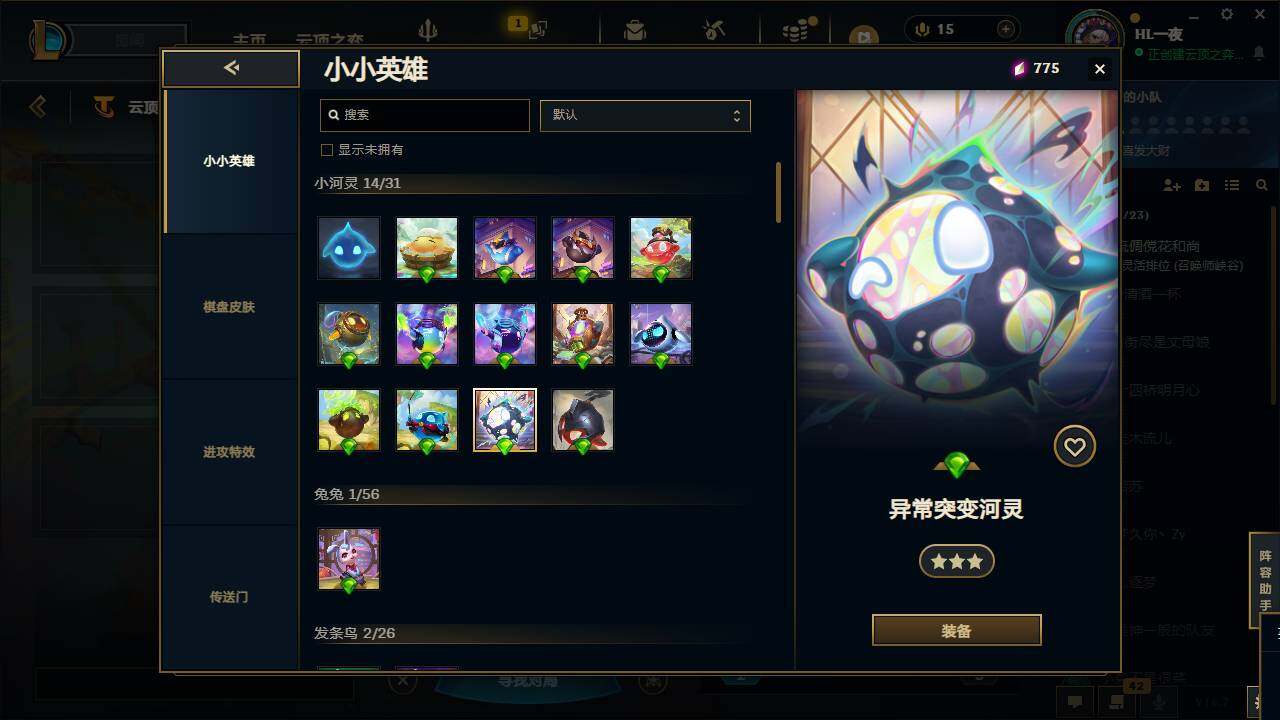The height and width of the screenshot is (720, 1280).
Task: Select the red hooded river sprite icon
Action: [x=583, y=420]
